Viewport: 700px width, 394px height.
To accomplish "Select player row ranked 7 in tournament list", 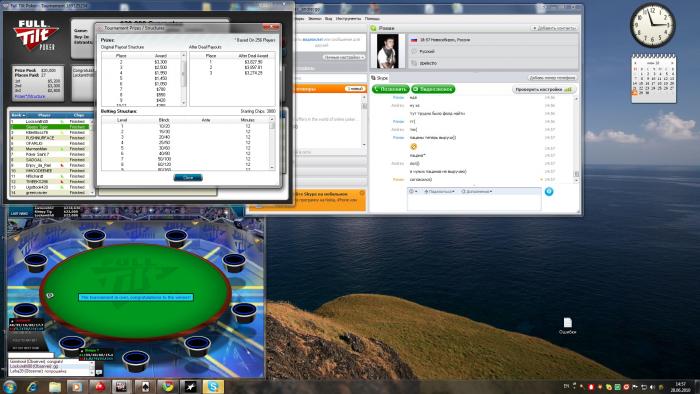I will [50, 154].
